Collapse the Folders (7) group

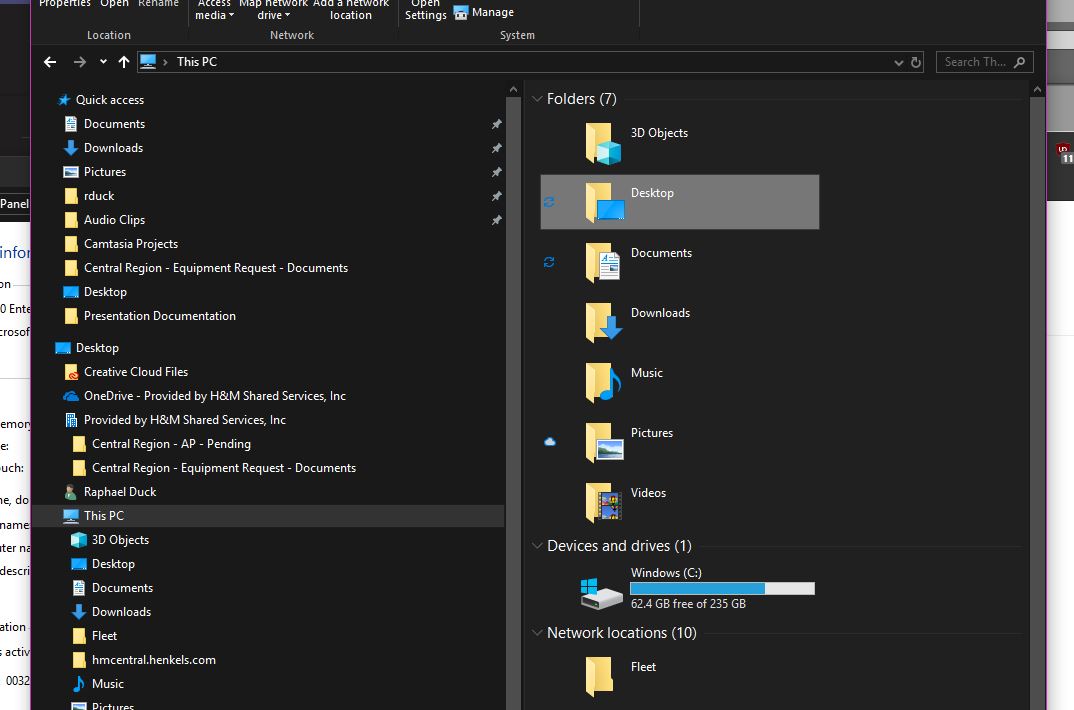pyautogui.click(x=537, y=99)
